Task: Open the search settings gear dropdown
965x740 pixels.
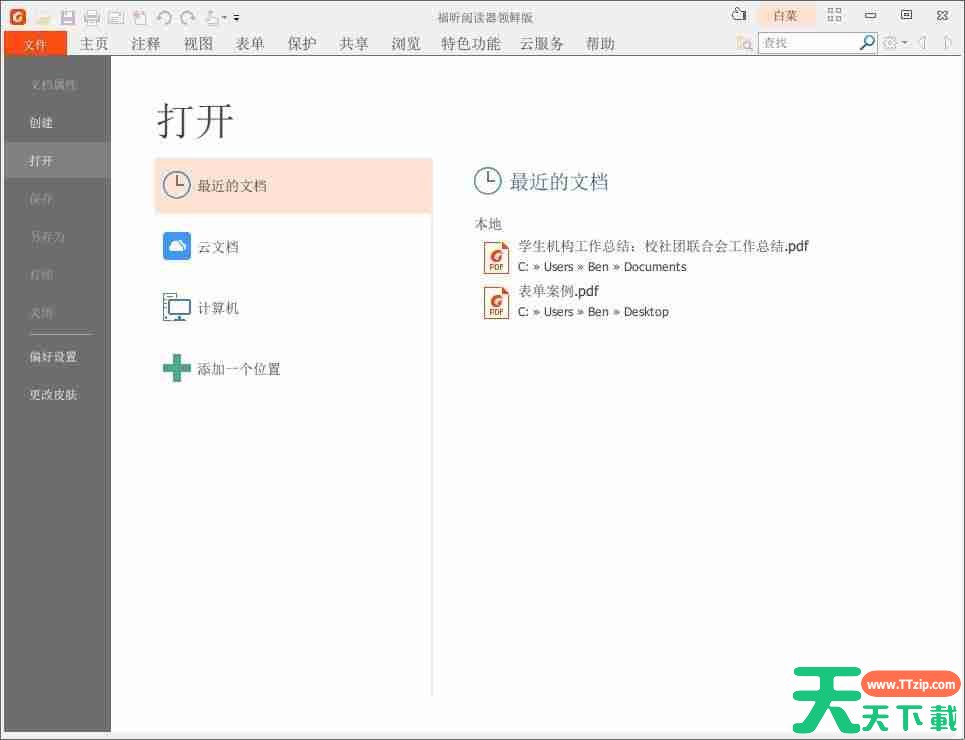Action: click(x=894, y=43)
